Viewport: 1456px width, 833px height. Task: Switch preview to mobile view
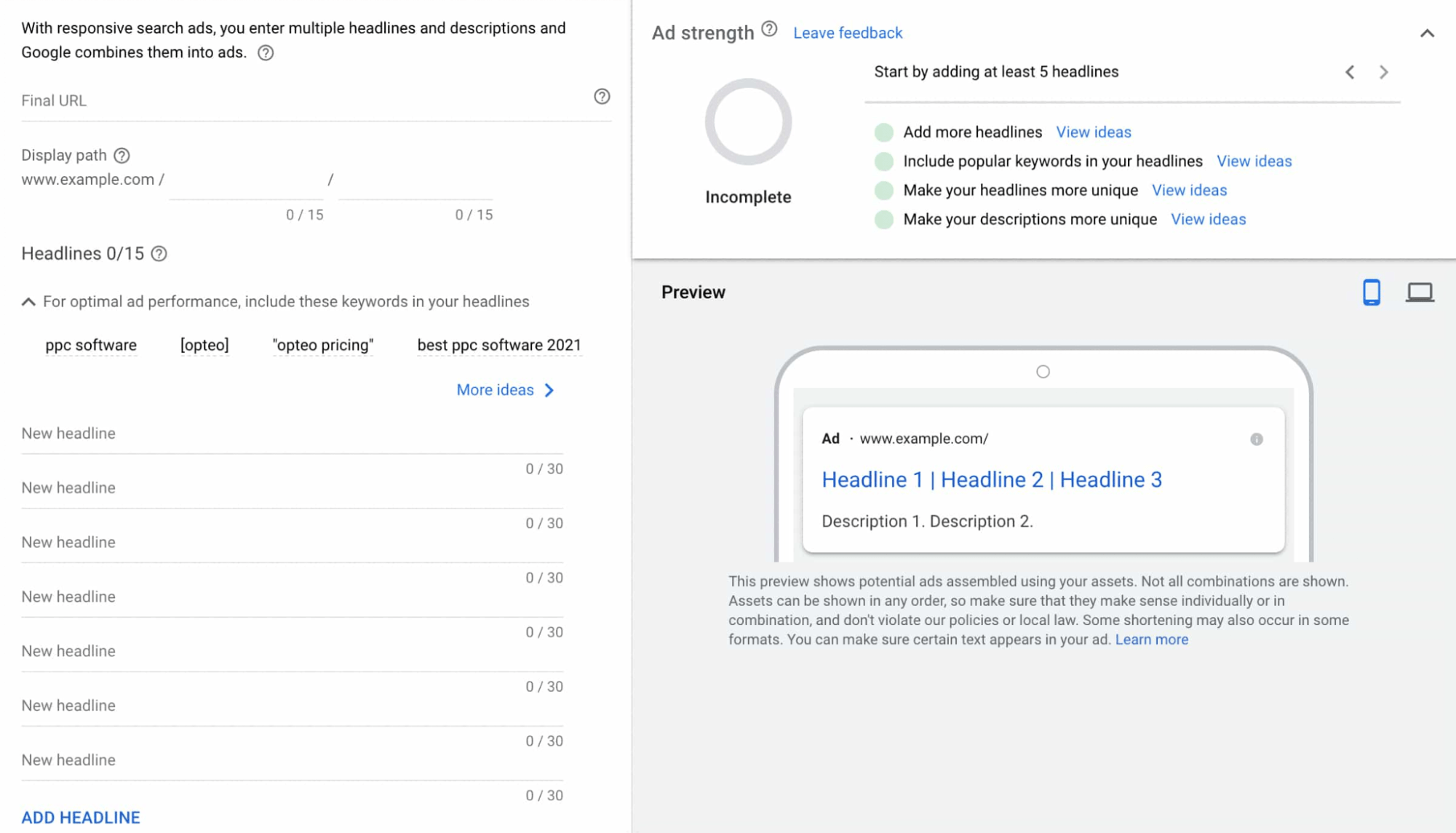pos(1371,292)
